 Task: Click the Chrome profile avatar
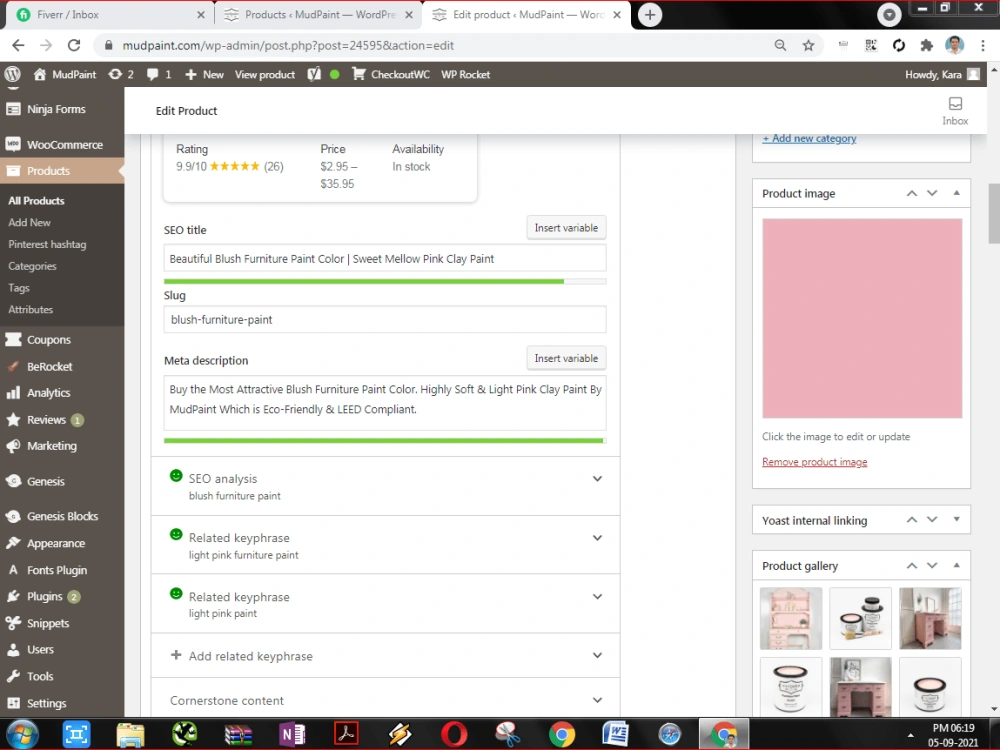pos(954,45)
